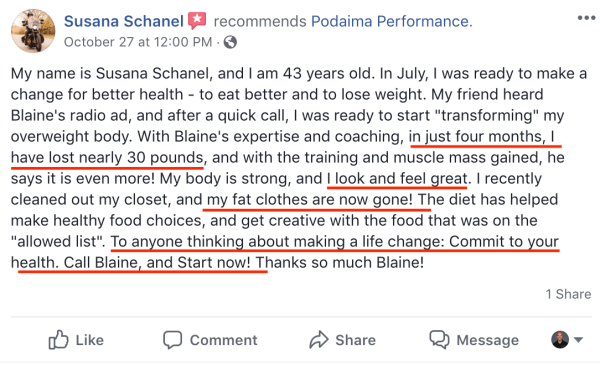Click the Comment text label
The width and height of the screenshot is (600, 365).
pyautogui.click(x=223, y=340)
